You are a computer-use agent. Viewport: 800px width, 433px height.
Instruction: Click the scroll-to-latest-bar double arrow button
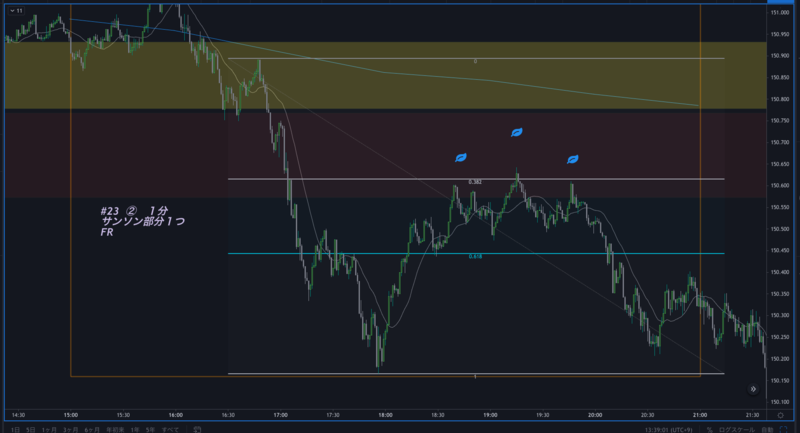point(753,389)
